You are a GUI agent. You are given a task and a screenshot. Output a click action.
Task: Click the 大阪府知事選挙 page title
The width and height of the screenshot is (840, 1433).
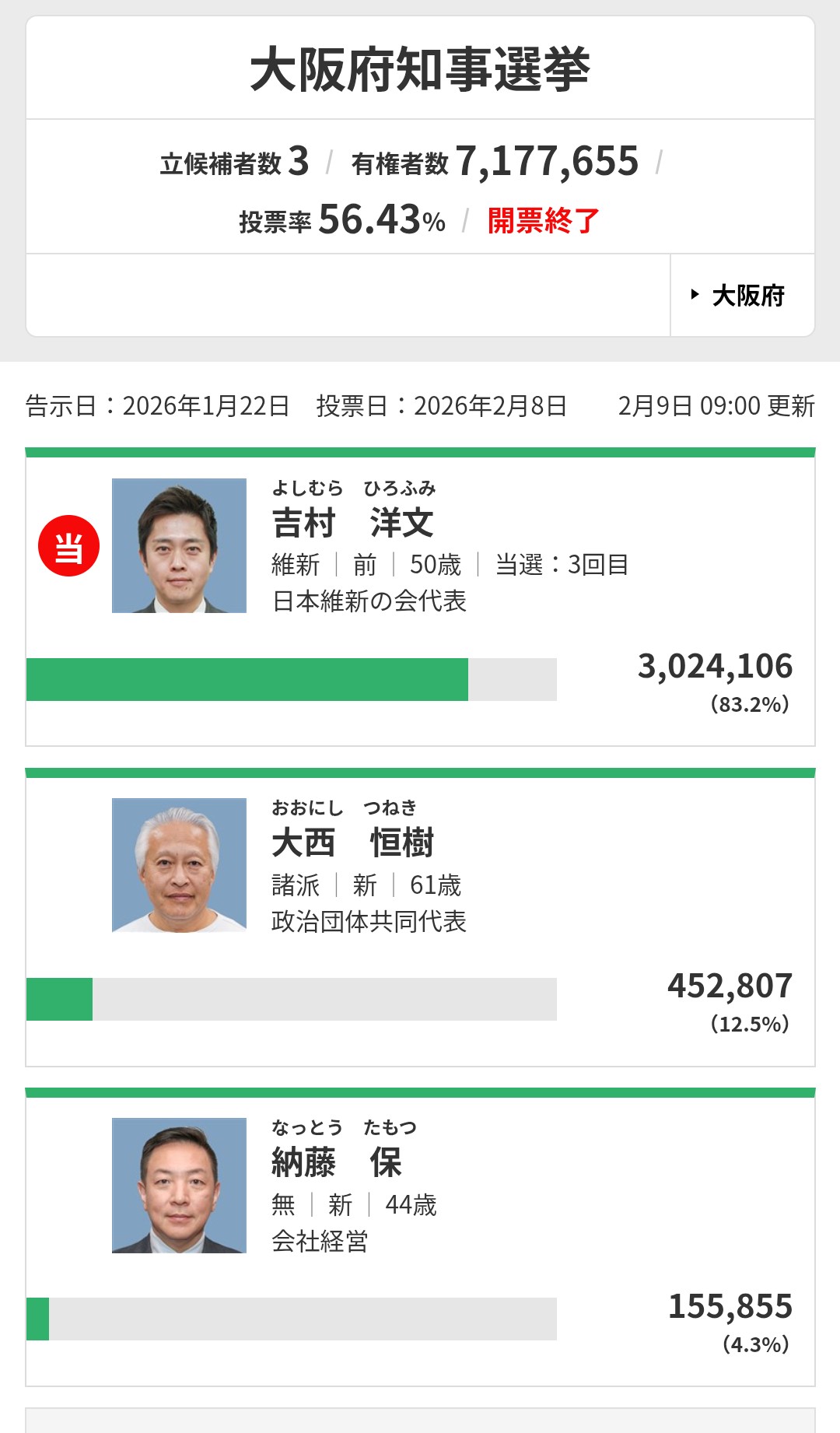click(420, 69)
